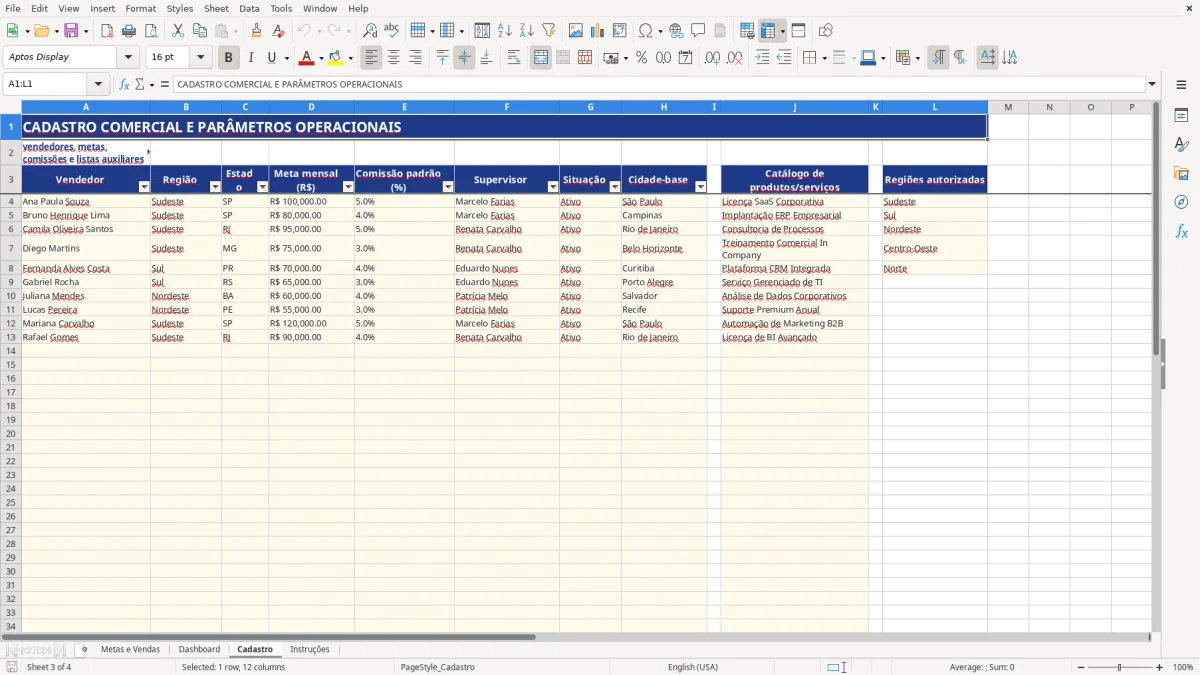Click Sort Ascending icon
The image size is (1200, 675).
[504, 31]
